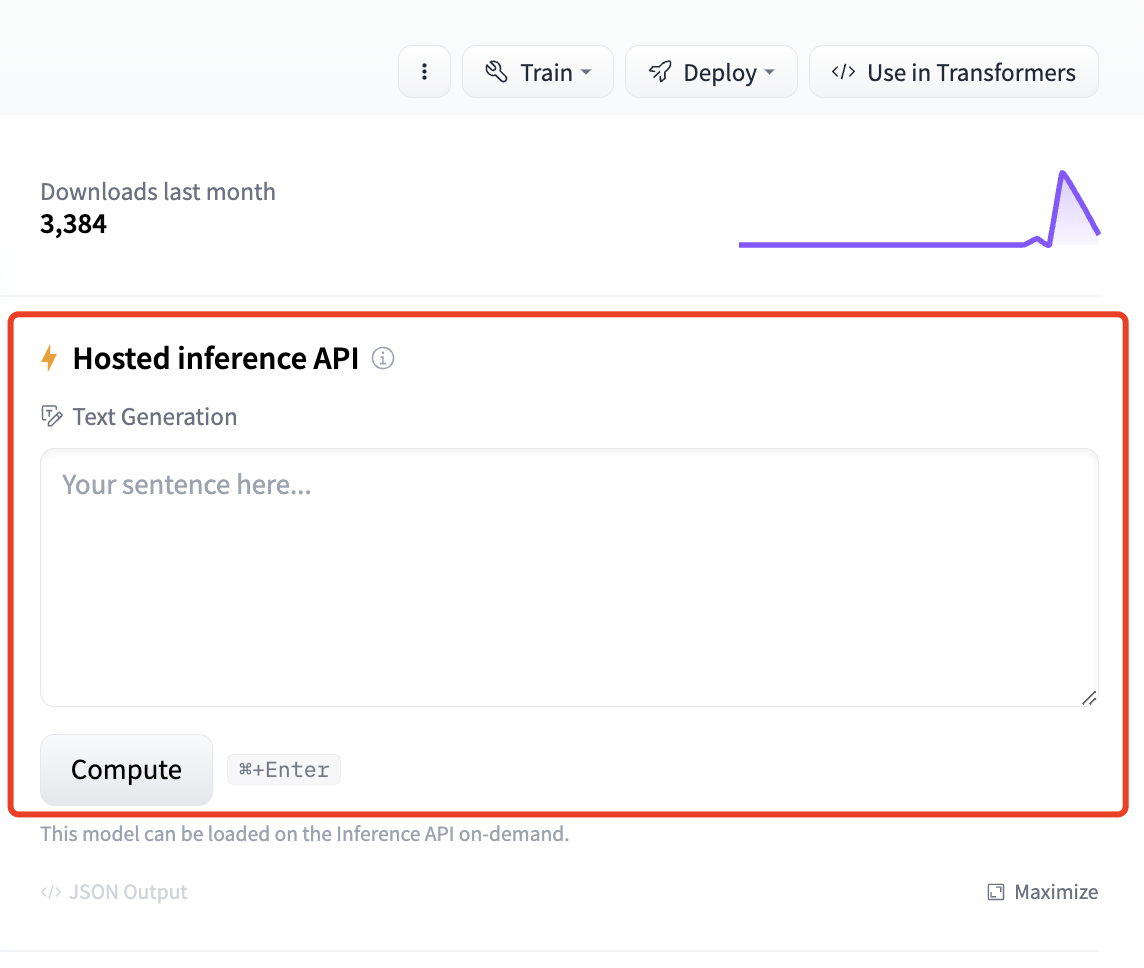This screenshot has height=968, width=1144.
Task: Click the Text Generation task icon
Action: pos(52,416)
